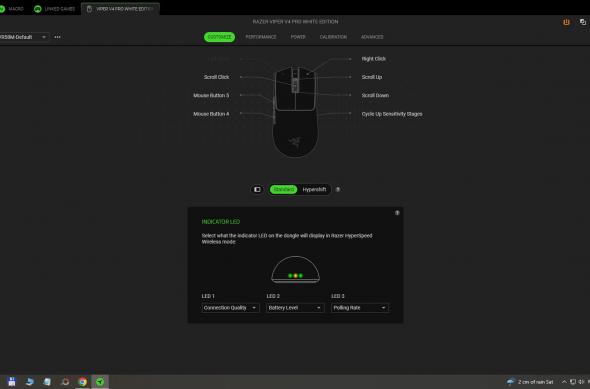This screenshot has height=389, width=590.
Task: Open the weather widget showing rain Sat
Action: [531, 382]
